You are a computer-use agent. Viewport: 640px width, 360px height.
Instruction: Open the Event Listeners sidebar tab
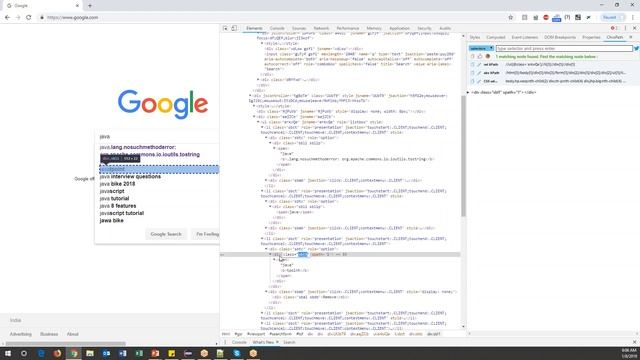[524, 37]
